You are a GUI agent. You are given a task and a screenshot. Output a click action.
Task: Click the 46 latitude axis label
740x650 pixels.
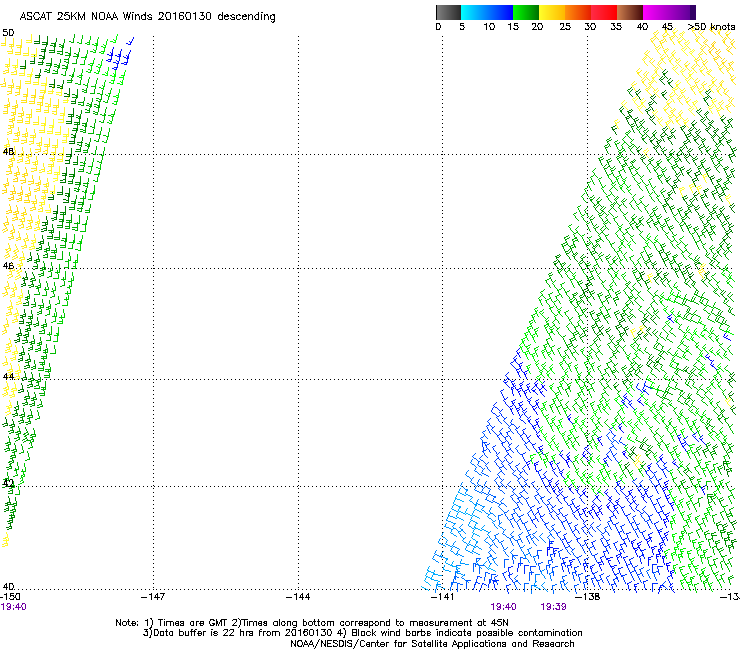(8, 266)
